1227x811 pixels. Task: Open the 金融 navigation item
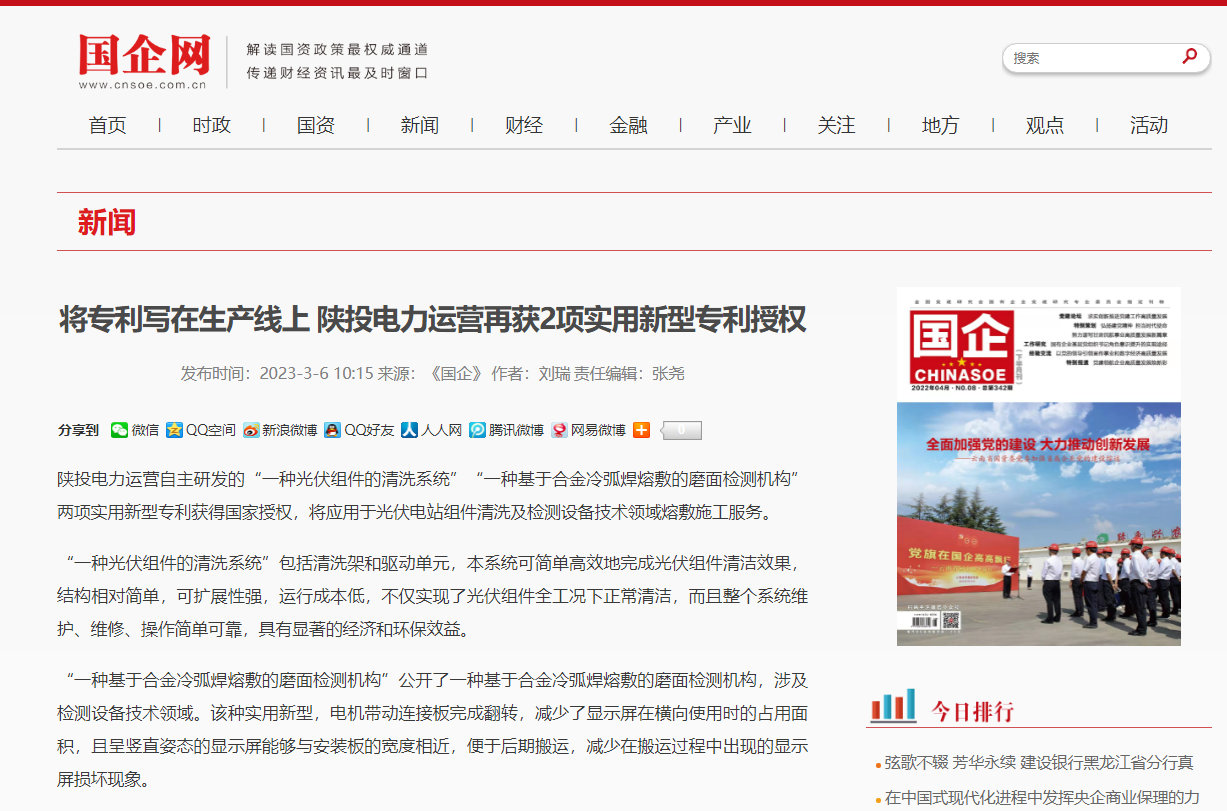(628, 125)
